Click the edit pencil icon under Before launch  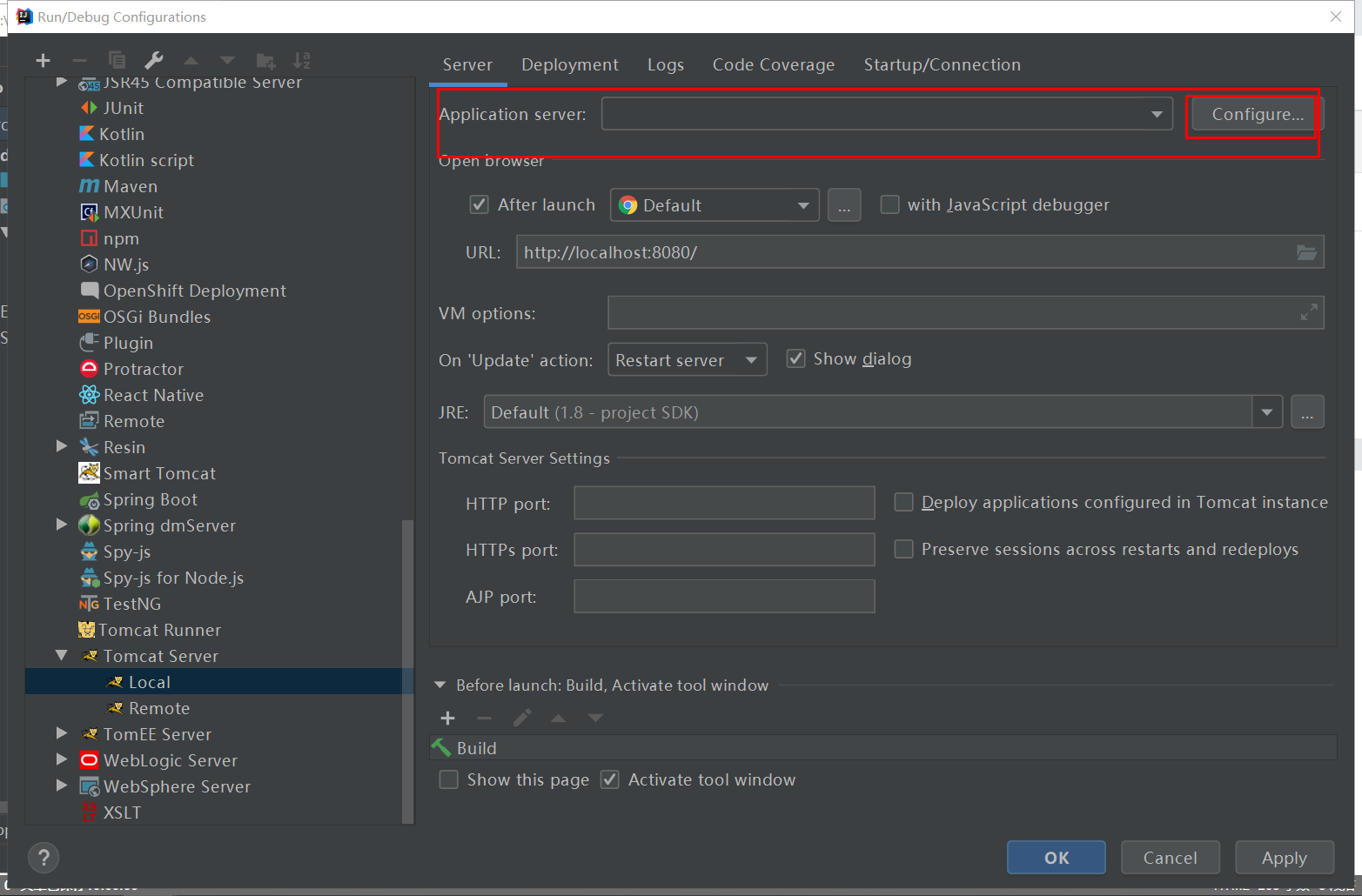pos(521,718)
